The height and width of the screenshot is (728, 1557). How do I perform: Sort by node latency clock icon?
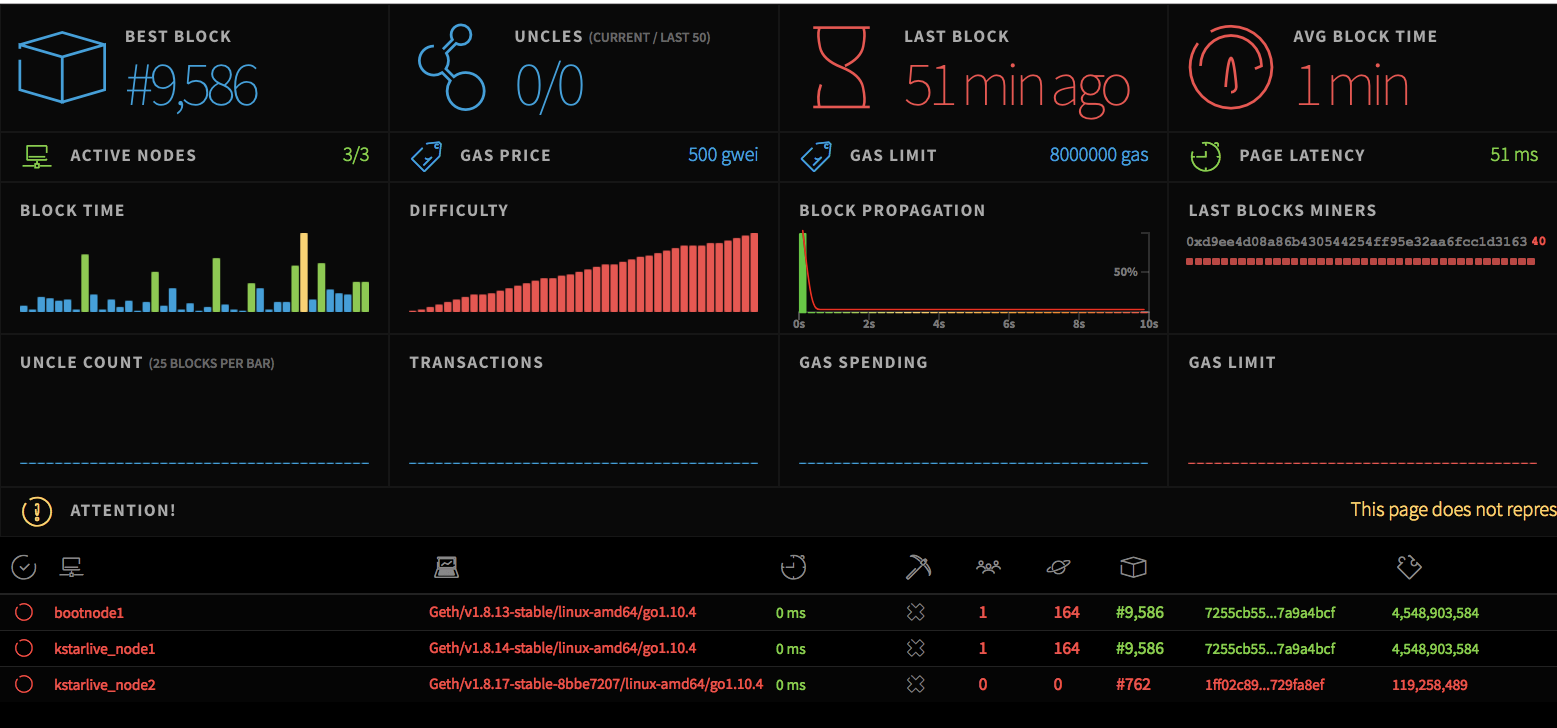[793, 568]
